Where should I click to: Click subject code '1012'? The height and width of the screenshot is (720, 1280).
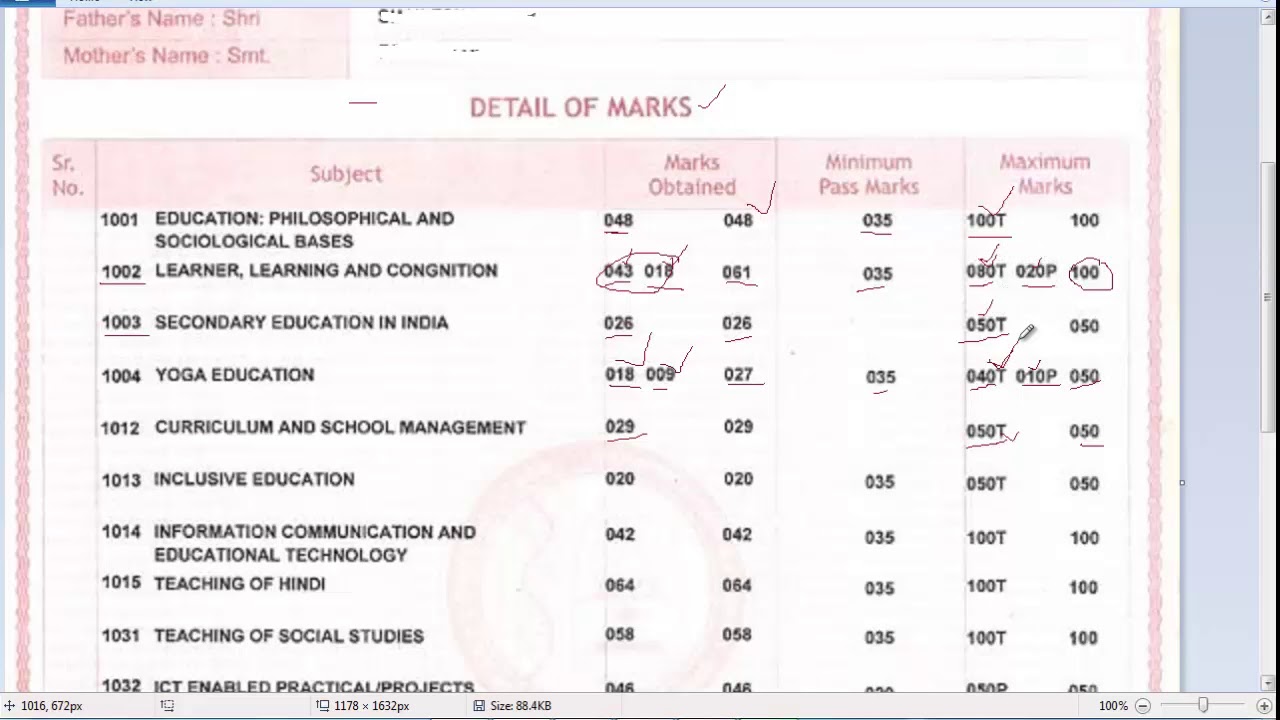pos(120,429)
